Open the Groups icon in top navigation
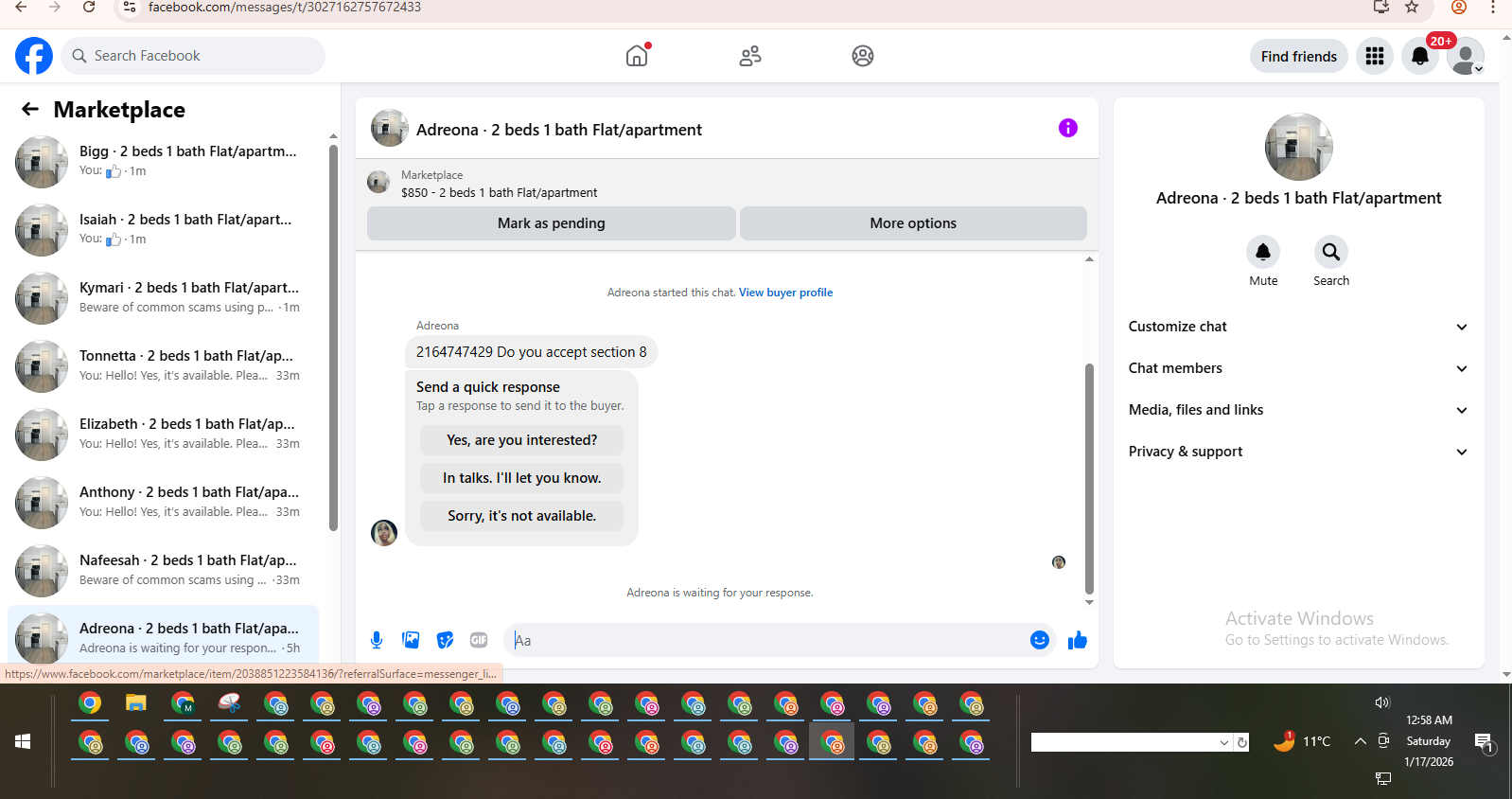This screenshot has height=799, width=1512. 863,56
